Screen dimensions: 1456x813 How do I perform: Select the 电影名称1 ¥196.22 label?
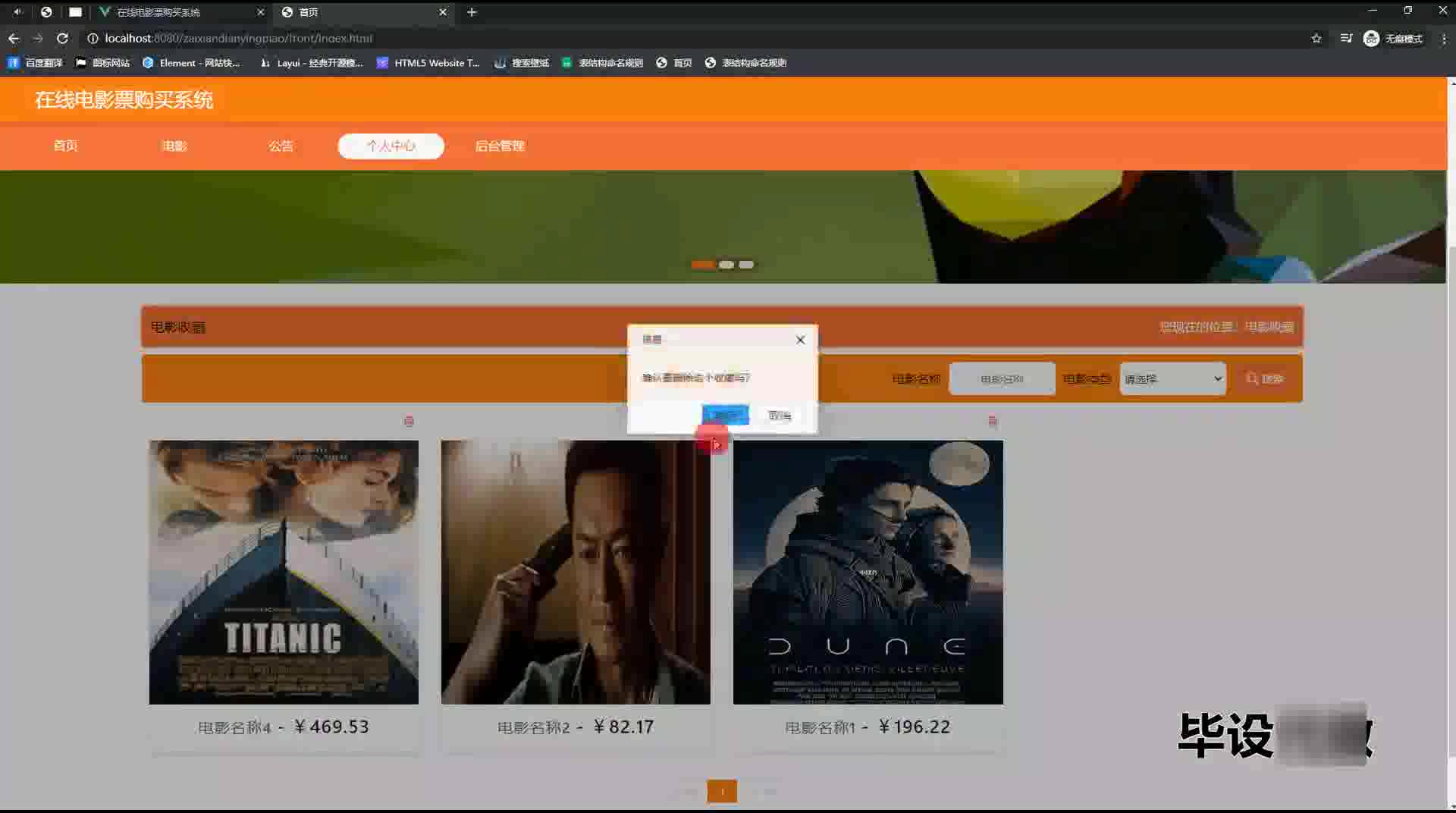pos(868,727)
